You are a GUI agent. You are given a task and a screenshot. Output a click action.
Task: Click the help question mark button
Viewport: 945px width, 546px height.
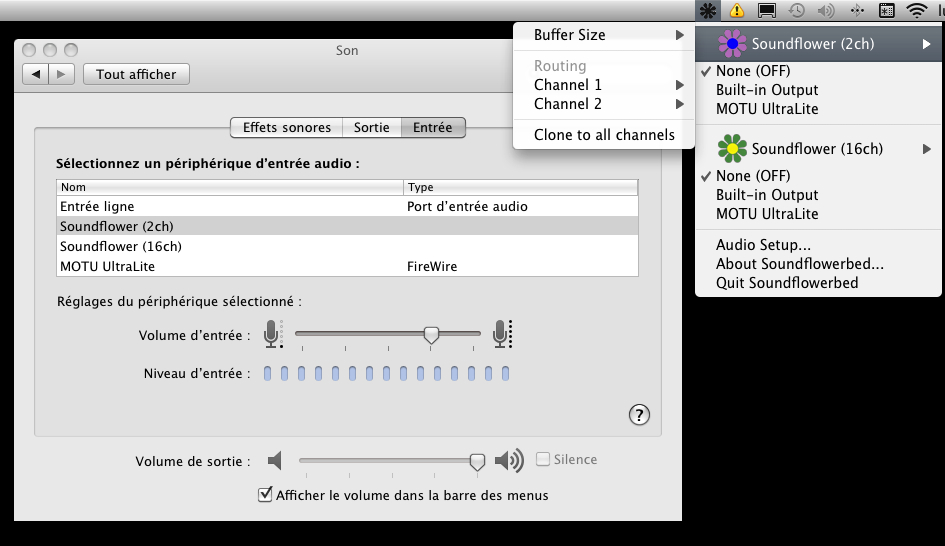[x=640, y=415]
